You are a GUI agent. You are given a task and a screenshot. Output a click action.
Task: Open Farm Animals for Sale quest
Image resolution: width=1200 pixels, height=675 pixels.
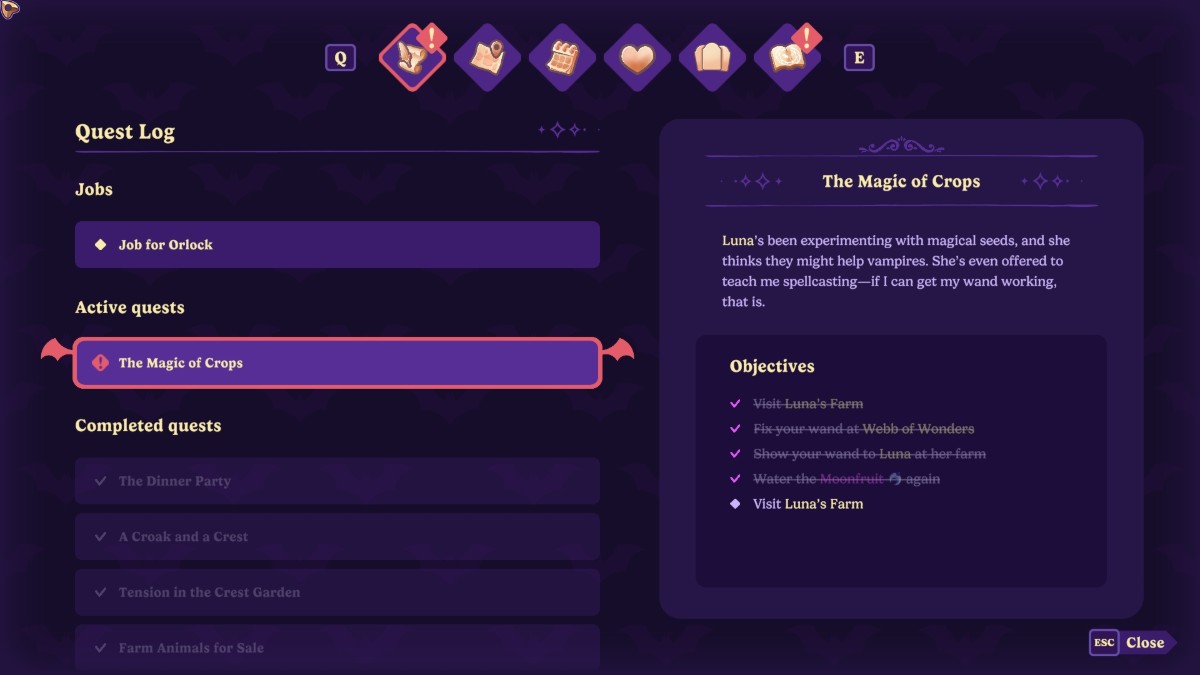coord(337,647)
